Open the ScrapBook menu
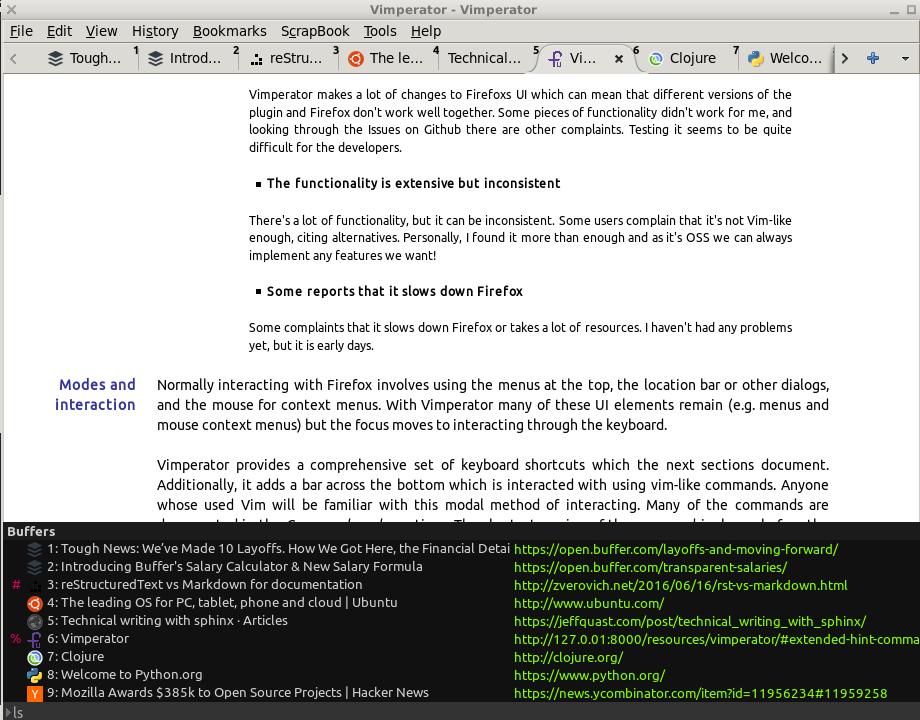920x720 pixels. [x=315, y=31]
